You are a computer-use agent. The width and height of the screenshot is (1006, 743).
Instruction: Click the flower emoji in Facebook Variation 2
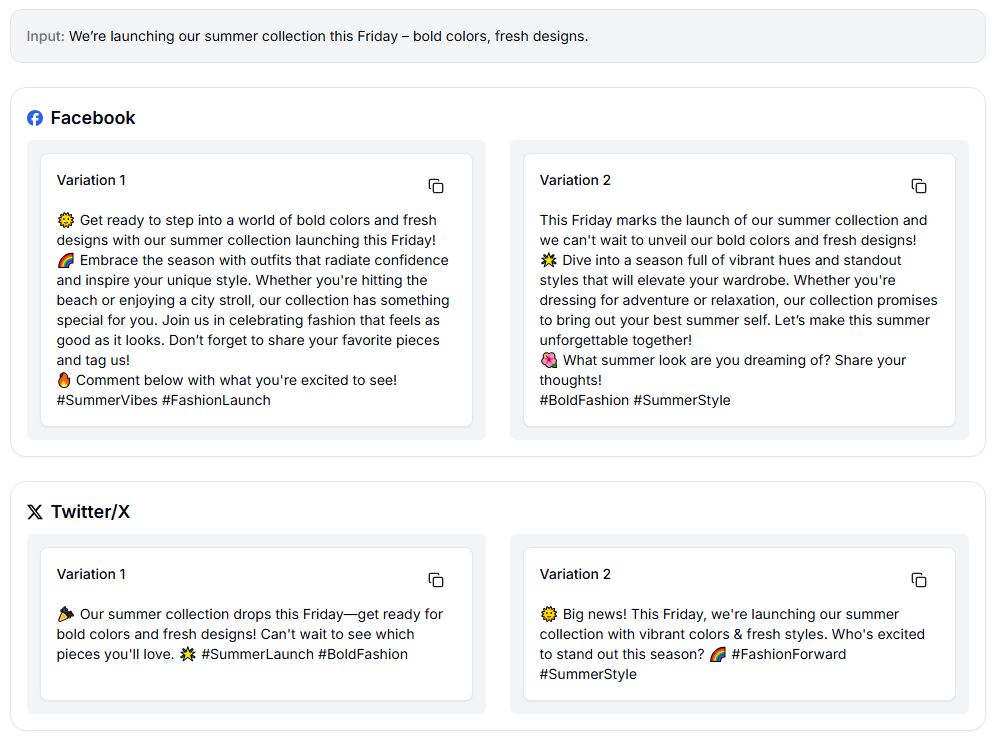(549, 360)
